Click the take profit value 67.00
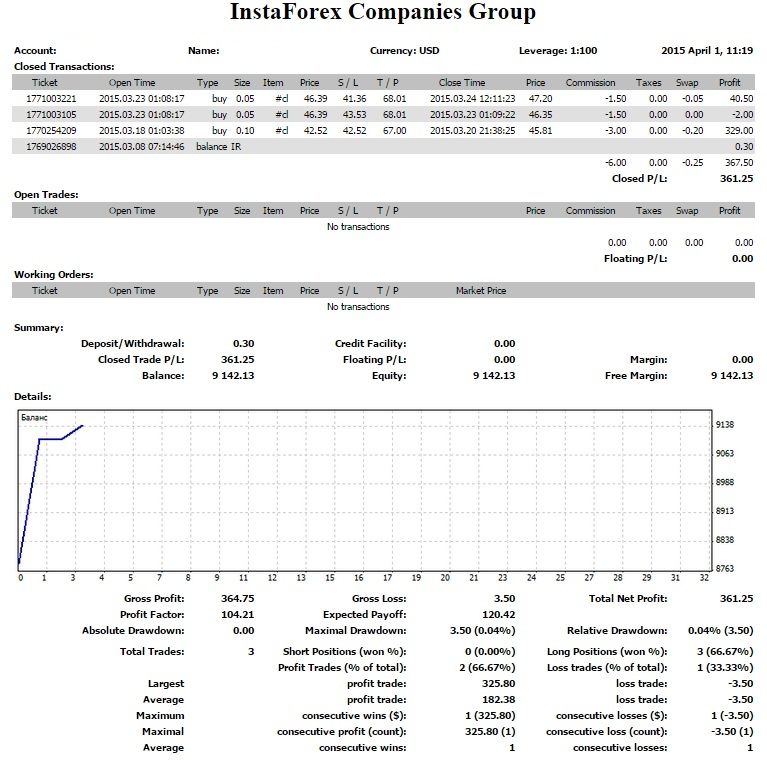The height and width of the screenshot is (760, 767). [395, 131]
